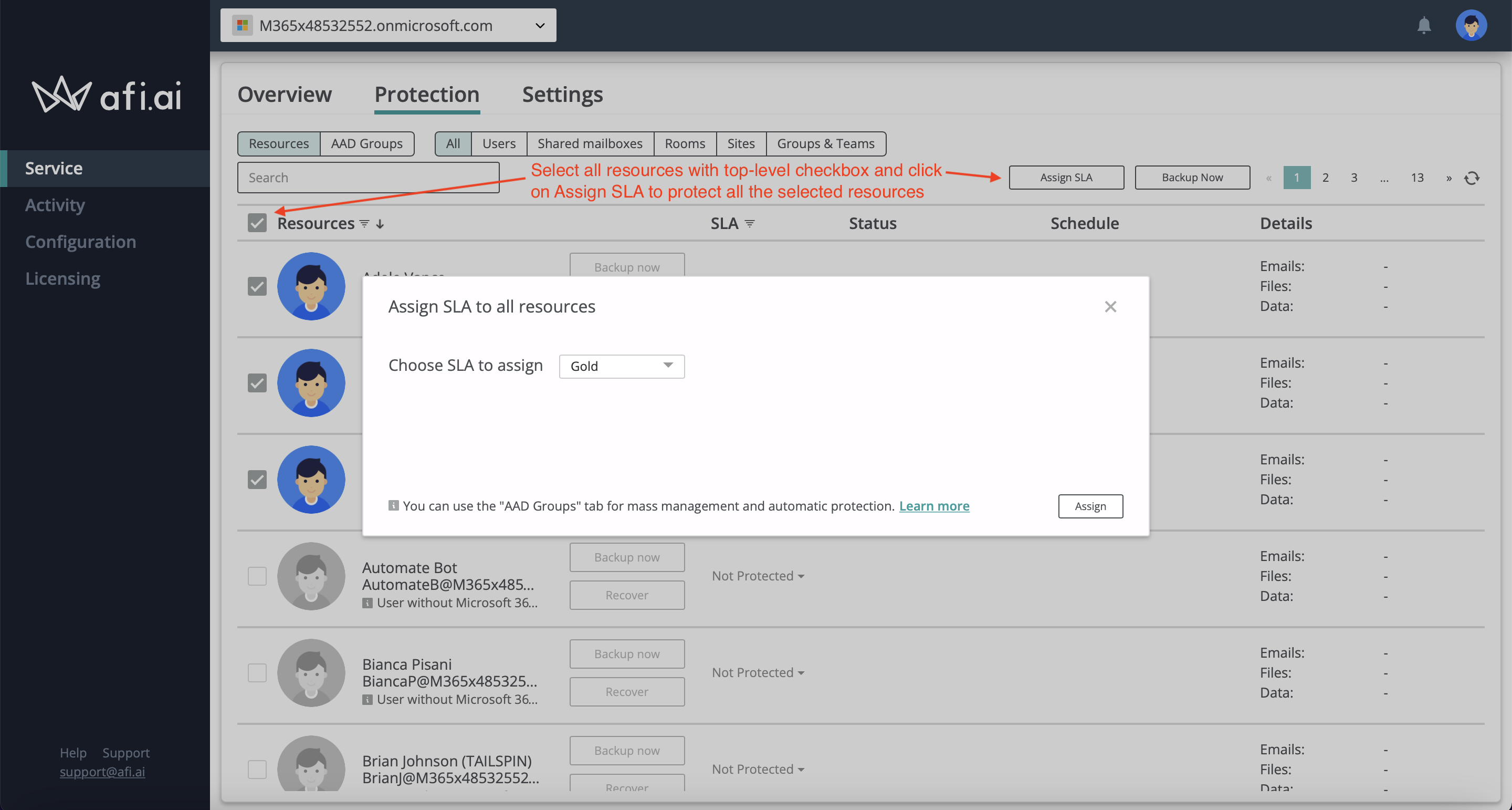This screenshot has height=810, width=1512.
Task: Click Backup now for Automate Bot
Action: [x=627, y=557]
